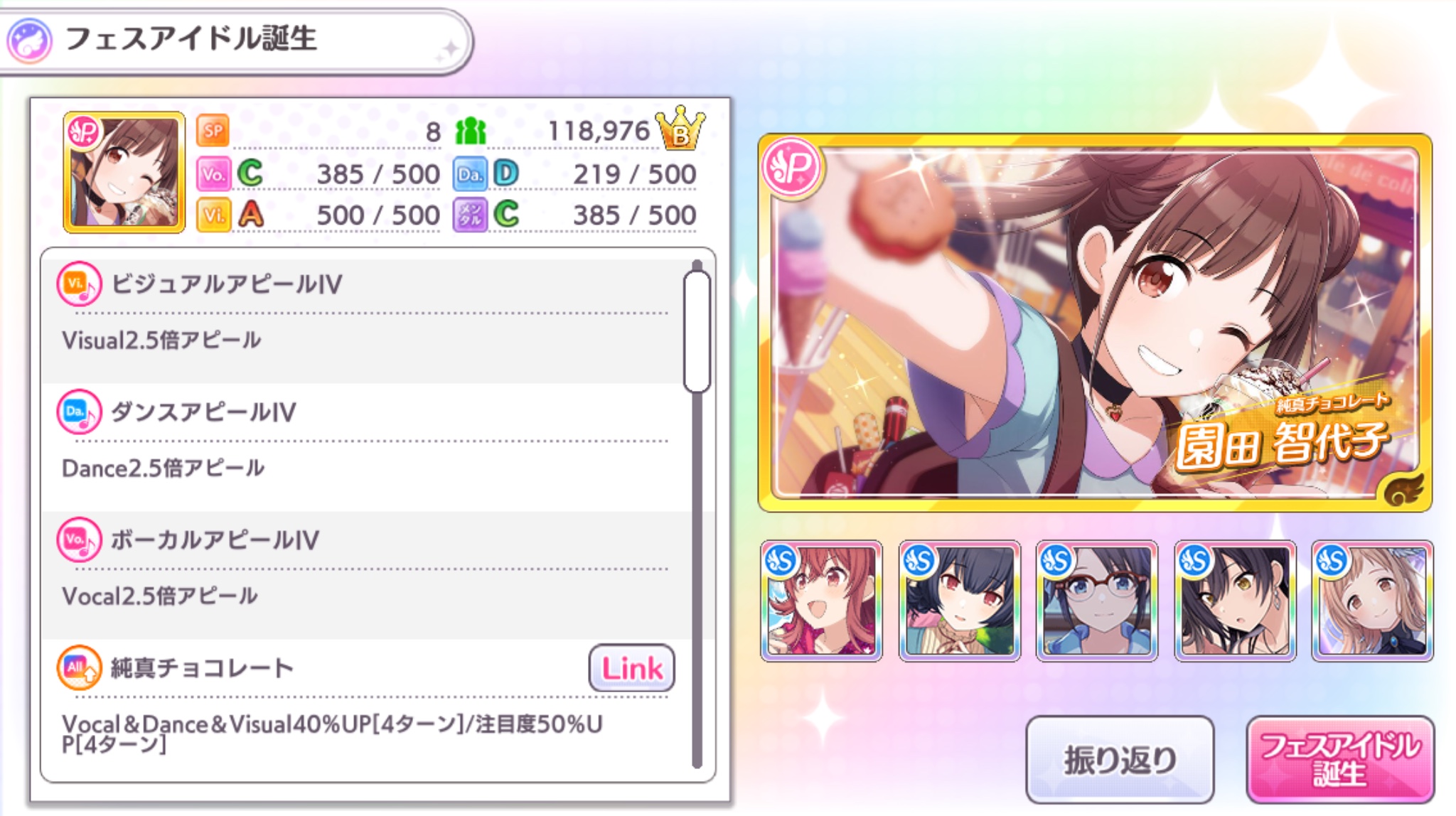The width and height of the screenshot is (1456, 816).
Task: Select the black-haired red-eyed support idol thumbnail
Action: tap(959, 601)
